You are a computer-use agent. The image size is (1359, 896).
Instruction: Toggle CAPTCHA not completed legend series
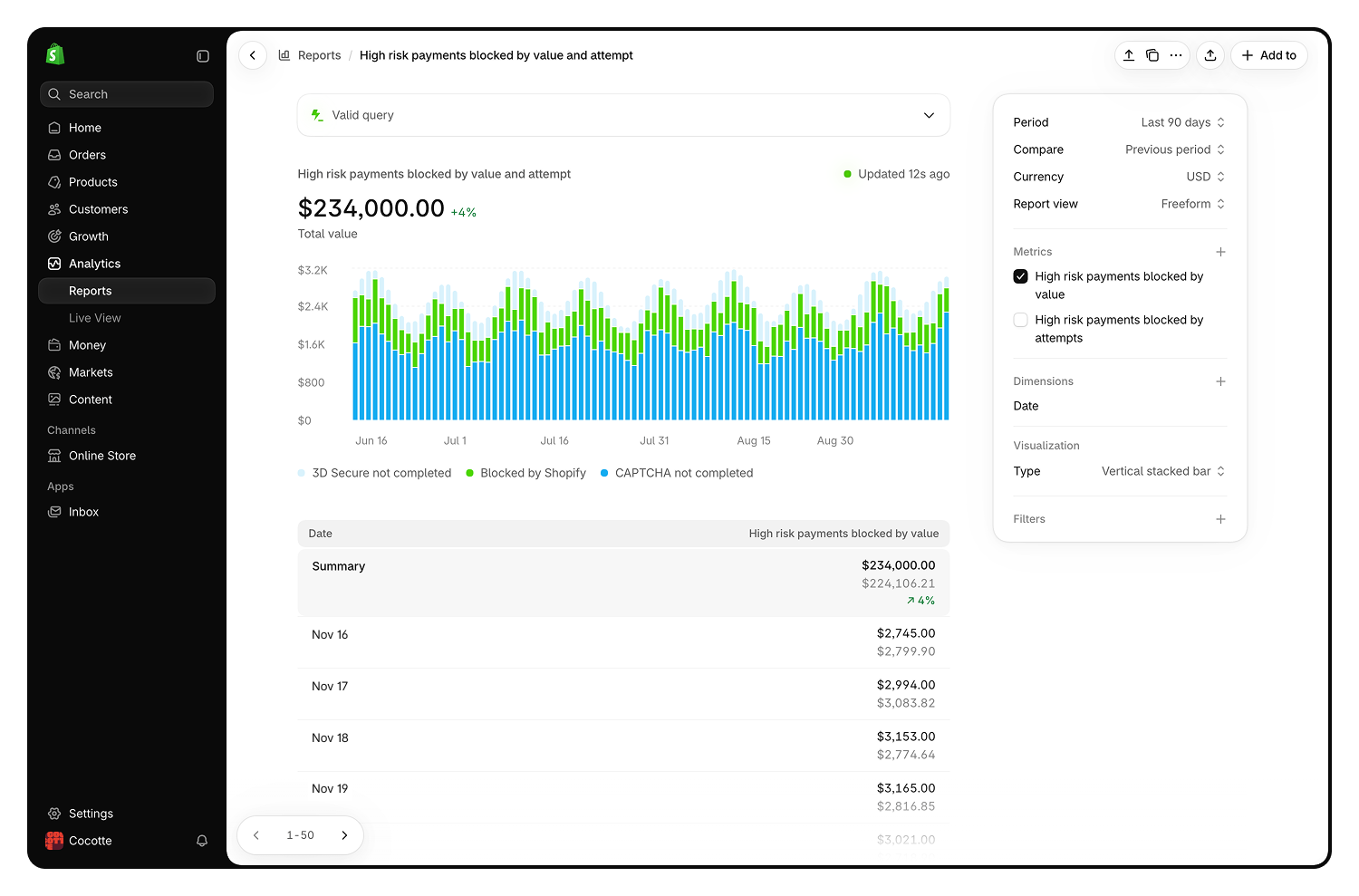coord(677,473)
